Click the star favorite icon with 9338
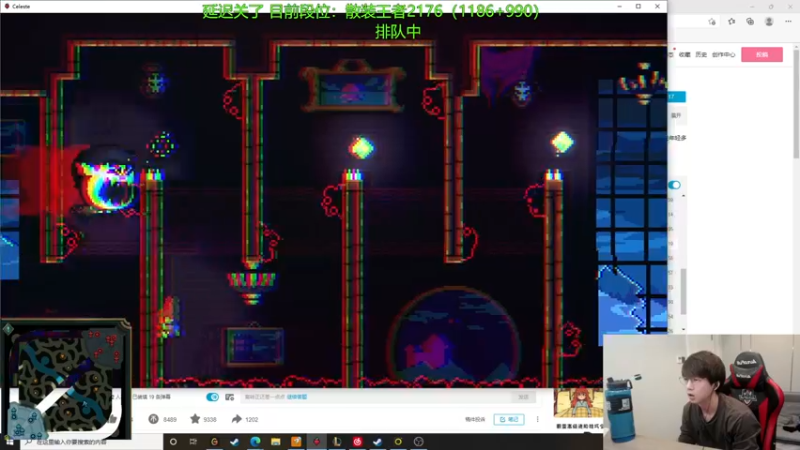This screenshot has height=450, width=800. click(195, 419)
